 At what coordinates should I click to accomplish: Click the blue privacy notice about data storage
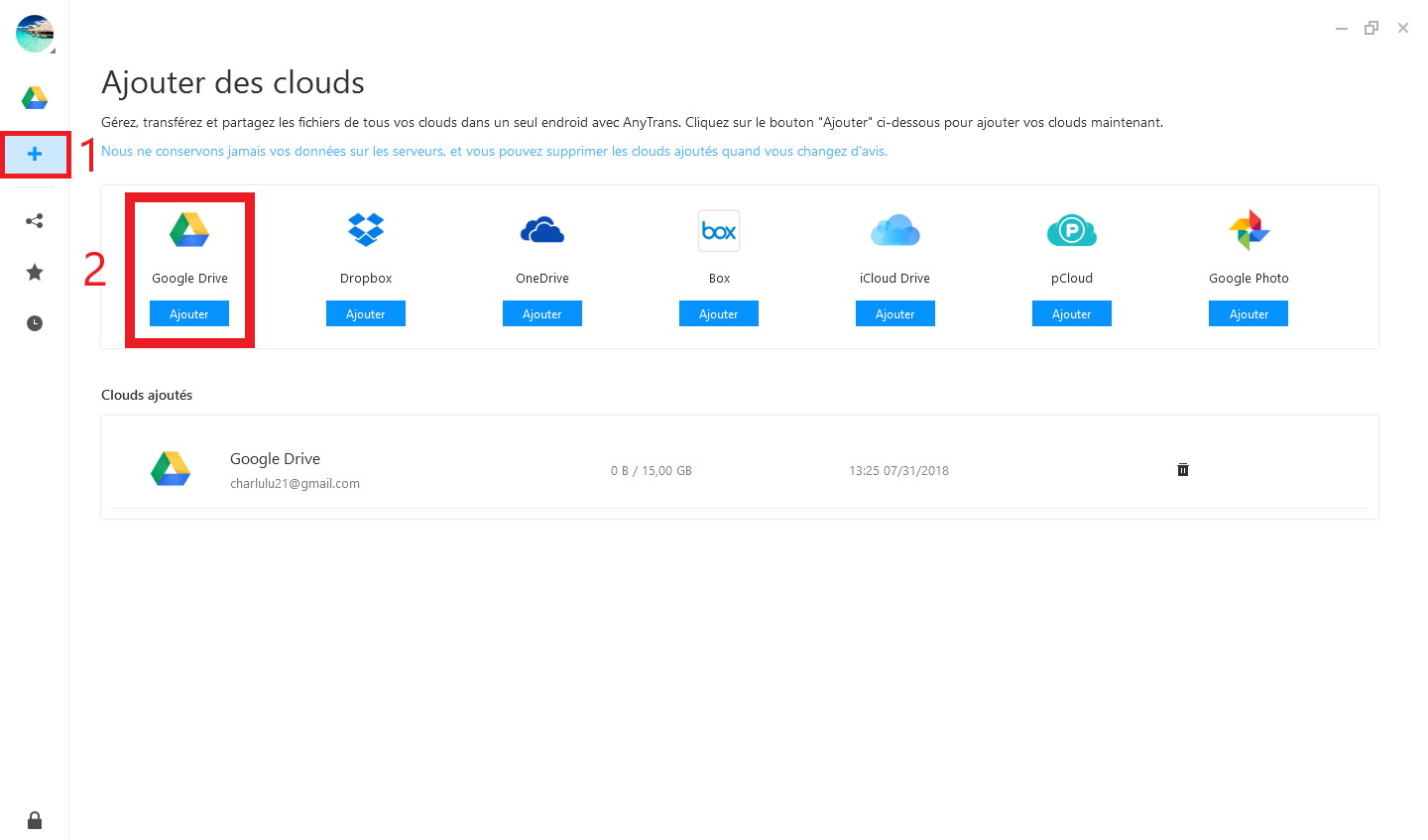click(494, 152)
